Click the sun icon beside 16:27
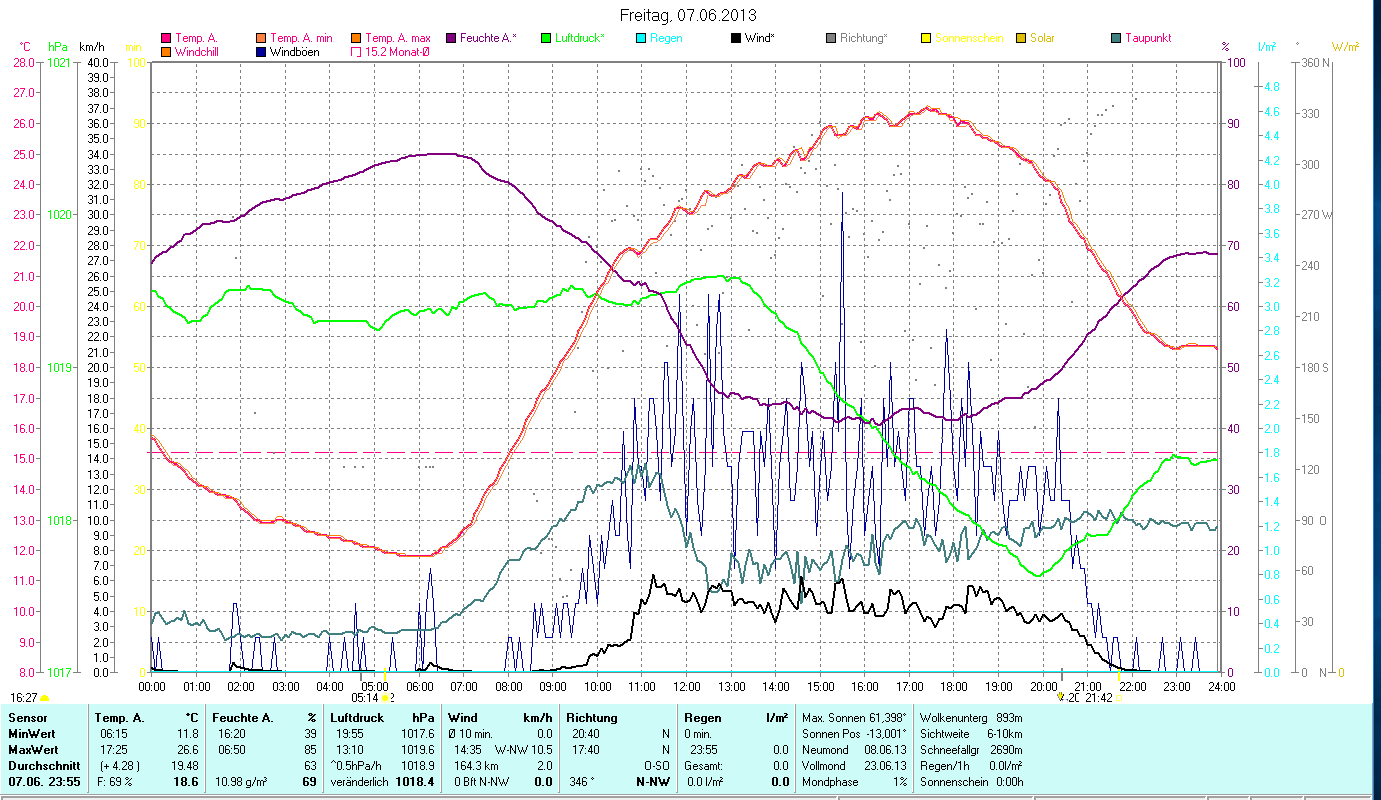 (44, 698)
